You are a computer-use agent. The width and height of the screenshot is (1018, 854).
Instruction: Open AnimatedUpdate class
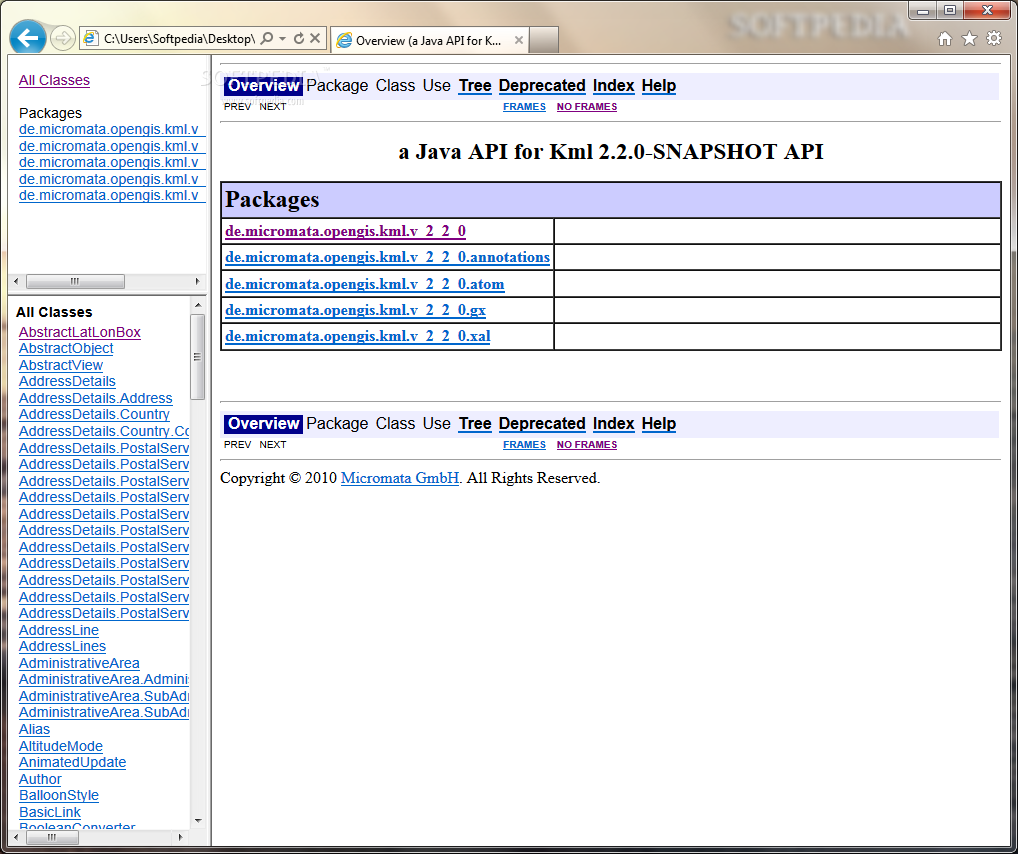73,762
